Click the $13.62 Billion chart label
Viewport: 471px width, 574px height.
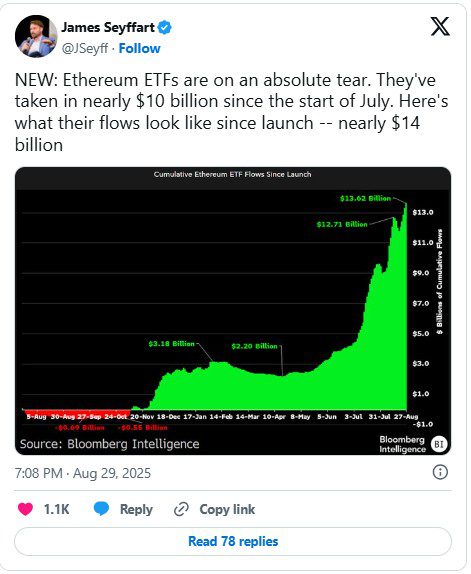coord(365,198)
